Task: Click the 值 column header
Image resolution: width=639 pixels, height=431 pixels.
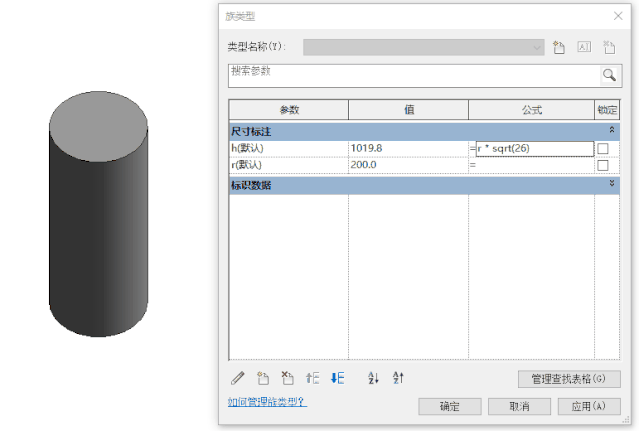Action: point(409,110)
